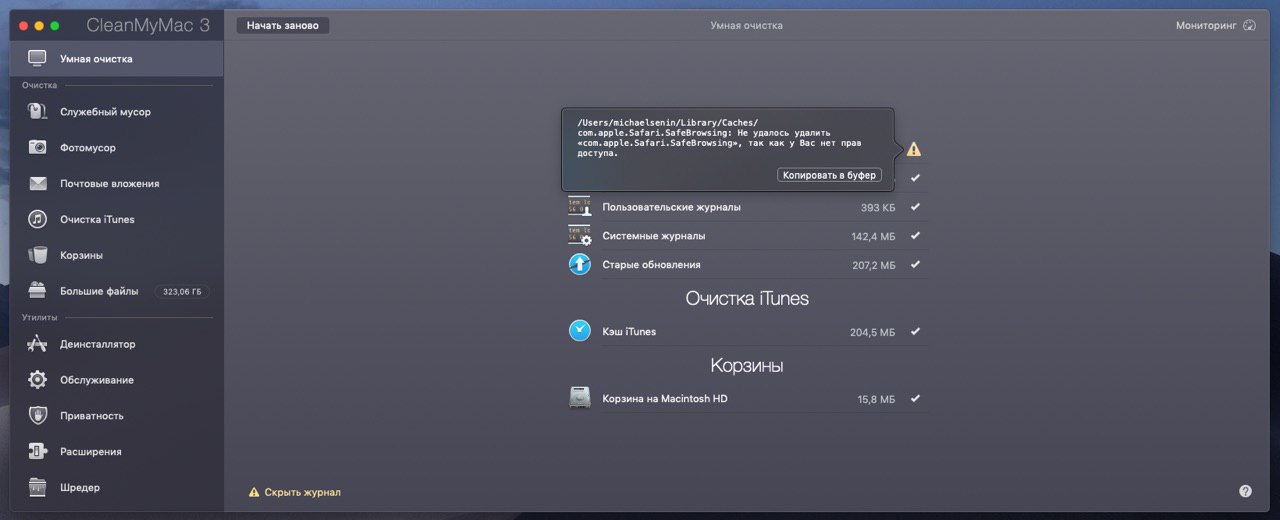This screenshot has width=1280, height=520.
Task: Open Приватность utility
Action: [117, 416]
